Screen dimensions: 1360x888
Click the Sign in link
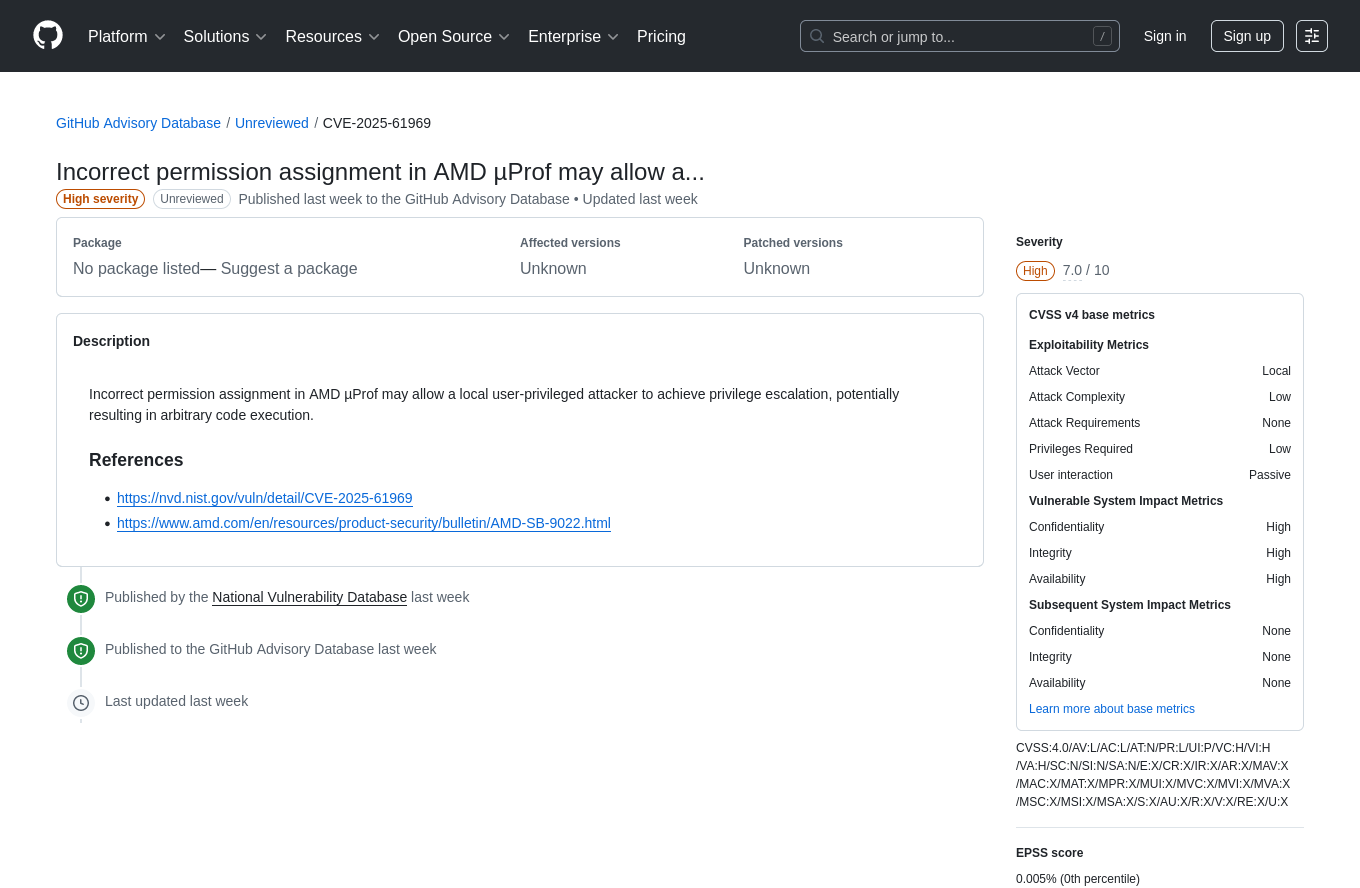pyautogui.click(x=1164, y=36)
